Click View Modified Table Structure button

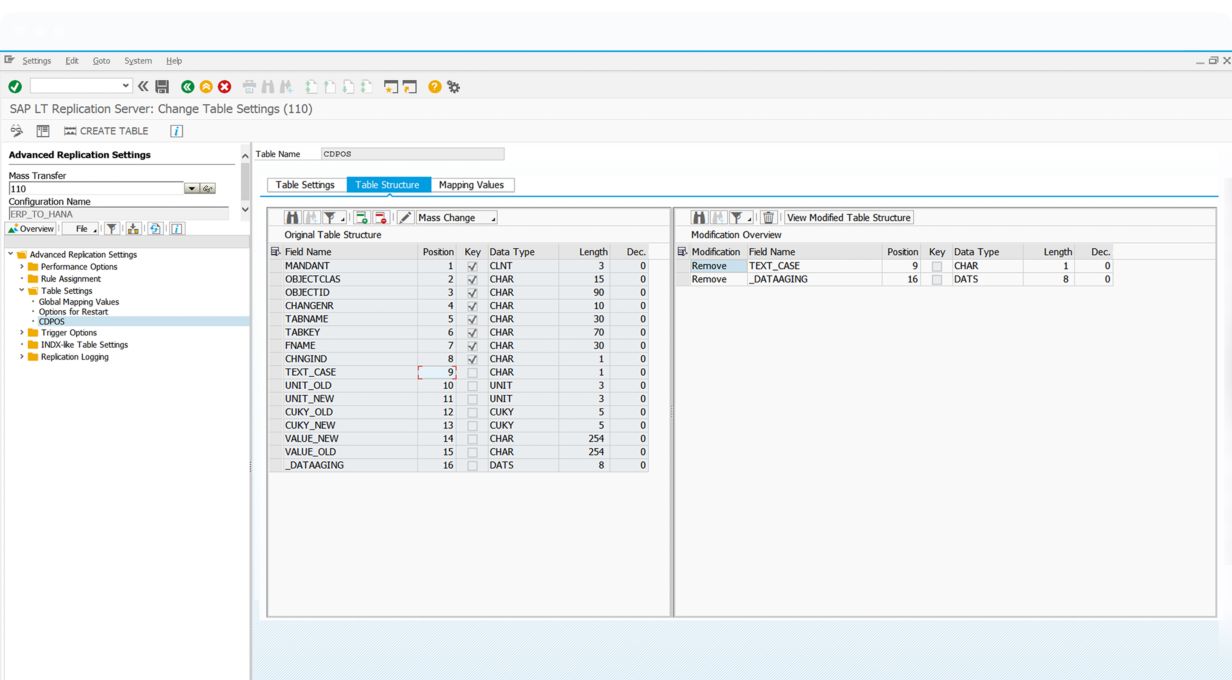[848, 218]
